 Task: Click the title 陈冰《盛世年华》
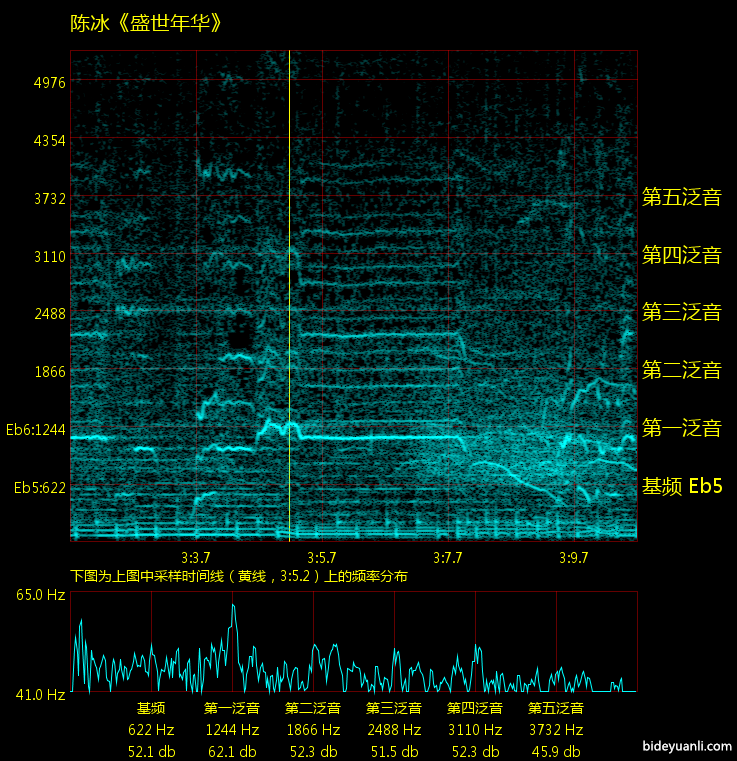[146, 23]
